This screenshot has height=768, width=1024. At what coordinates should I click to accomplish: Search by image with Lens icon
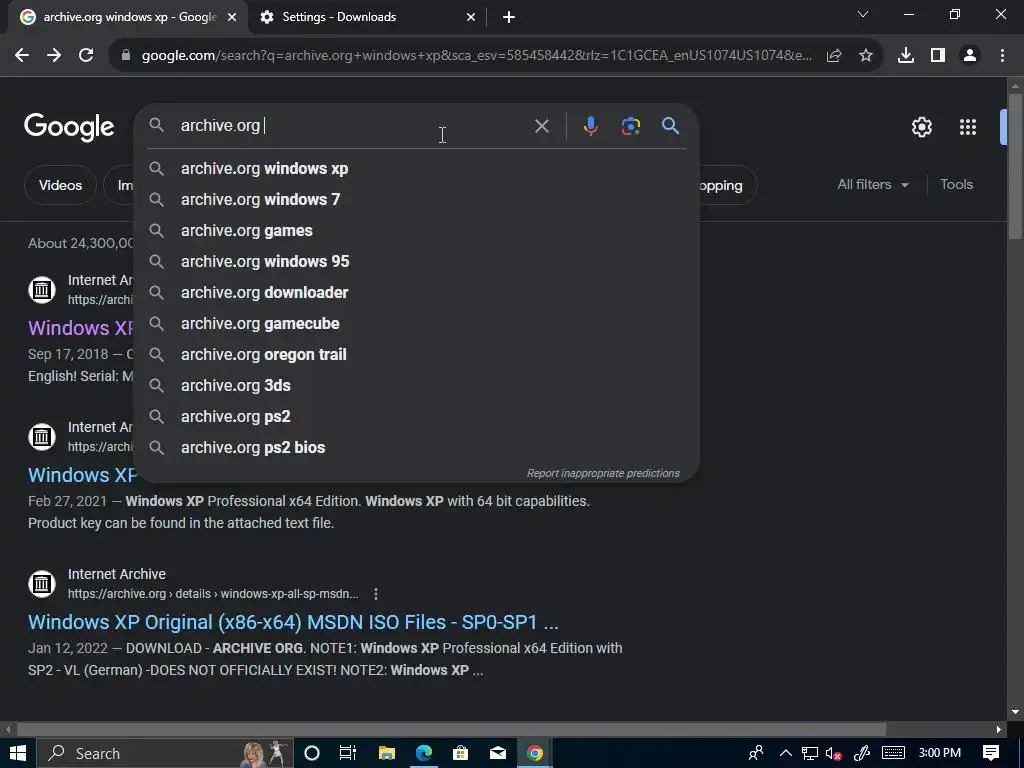coord(631,126)
